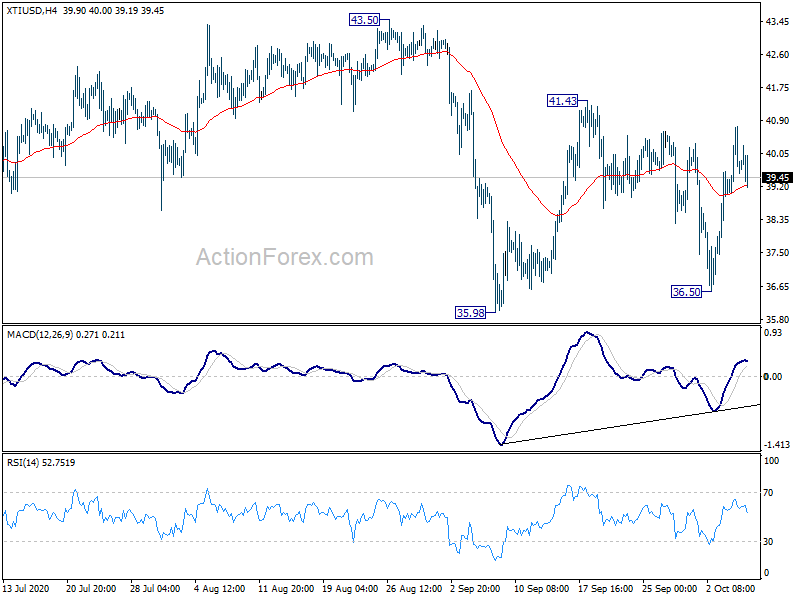
Task: Select the 36.50 low price label
Action: click(x=686, y=292)
